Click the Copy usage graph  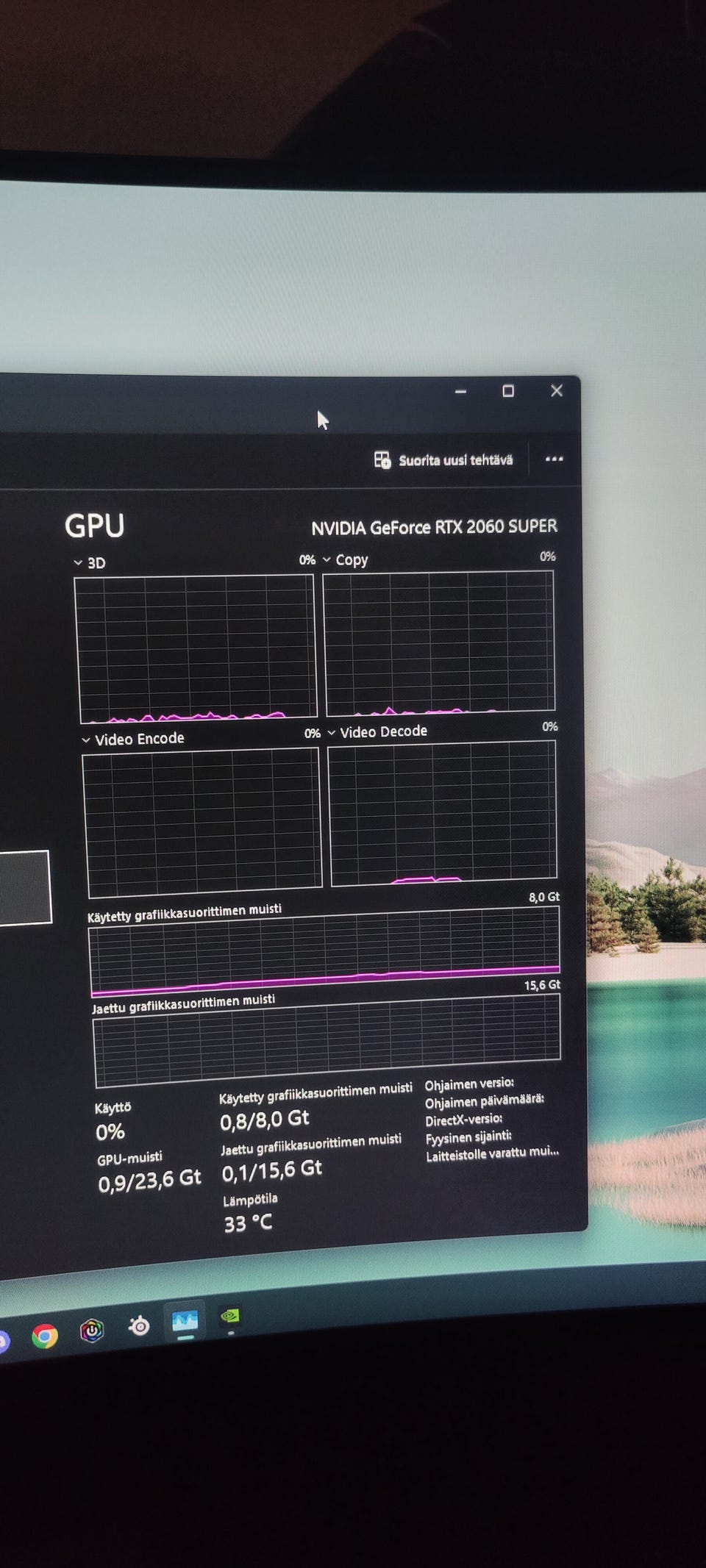pos(439,642)
